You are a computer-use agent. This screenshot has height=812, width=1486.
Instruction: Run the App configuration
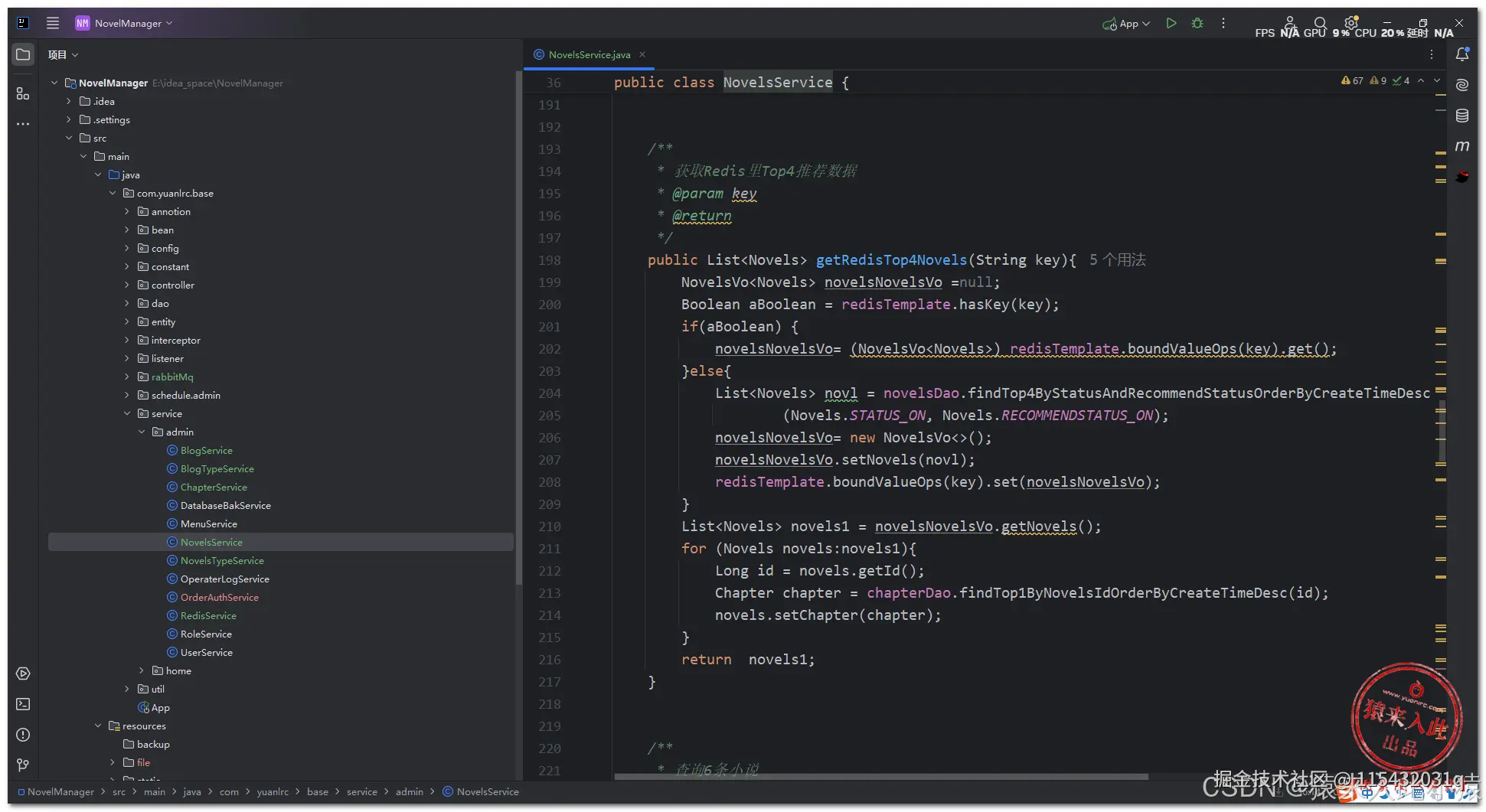pyautogui.click(x=1171, y=23)
